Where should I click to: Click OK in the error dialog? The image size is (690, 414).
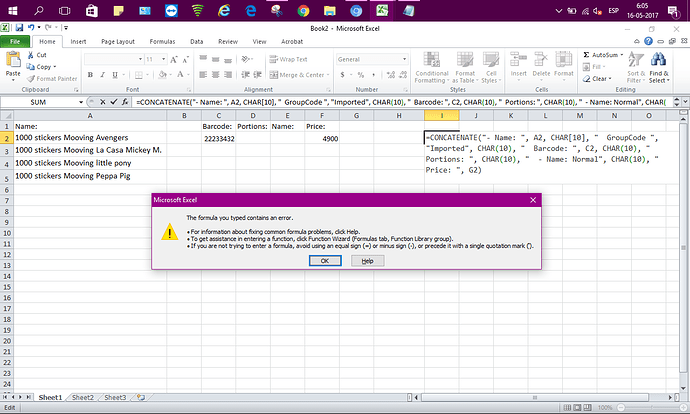point(325,261)
